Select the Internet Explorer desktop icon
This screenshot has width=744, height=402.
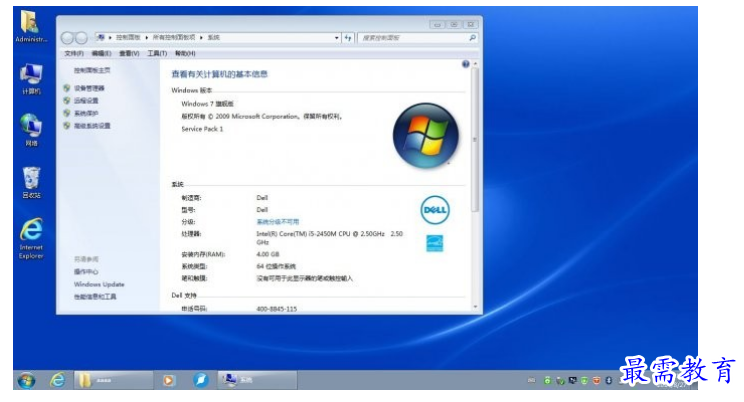[x=31, y=238]
